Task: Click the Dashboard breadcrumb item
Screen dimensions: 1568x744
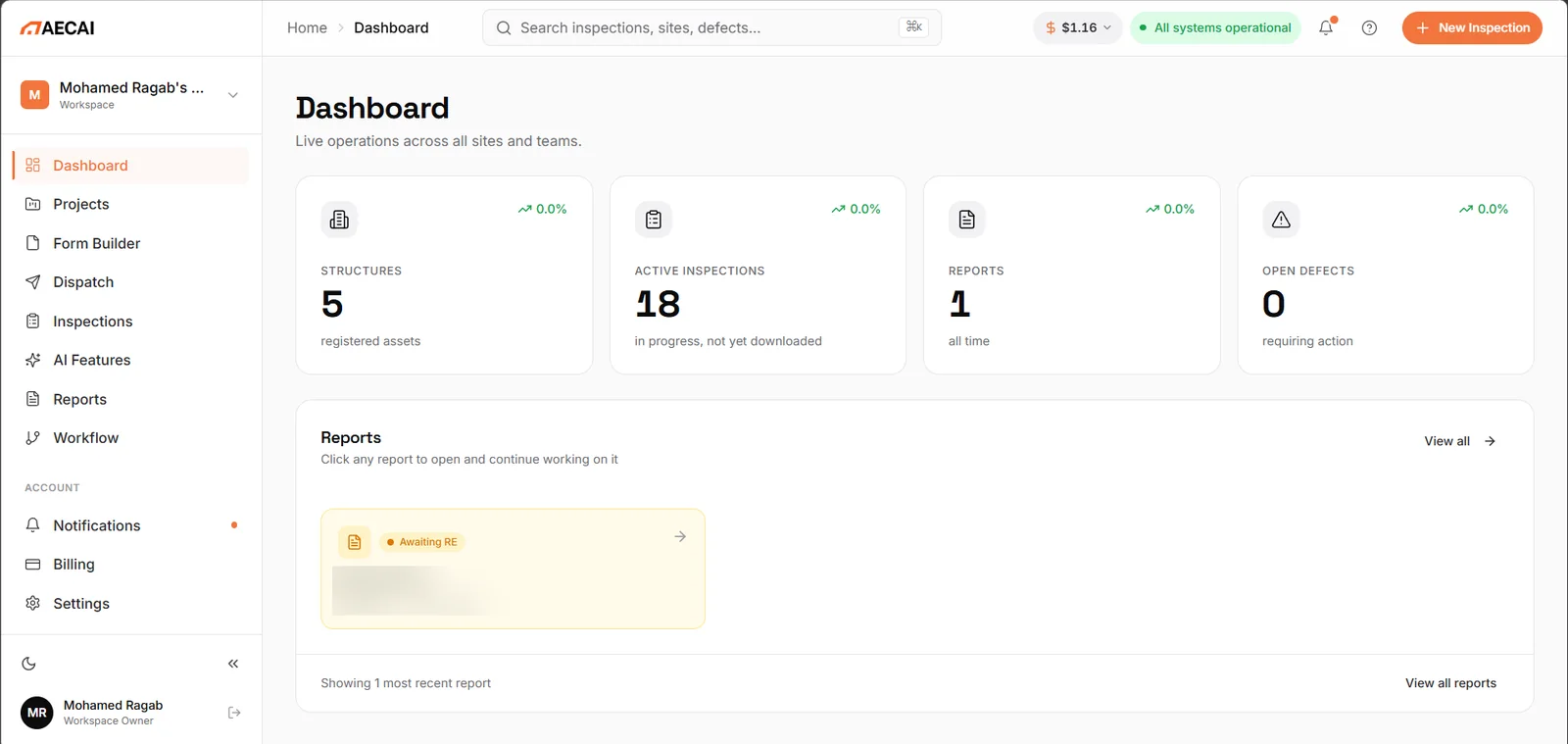Action: (x=391, y=27)
